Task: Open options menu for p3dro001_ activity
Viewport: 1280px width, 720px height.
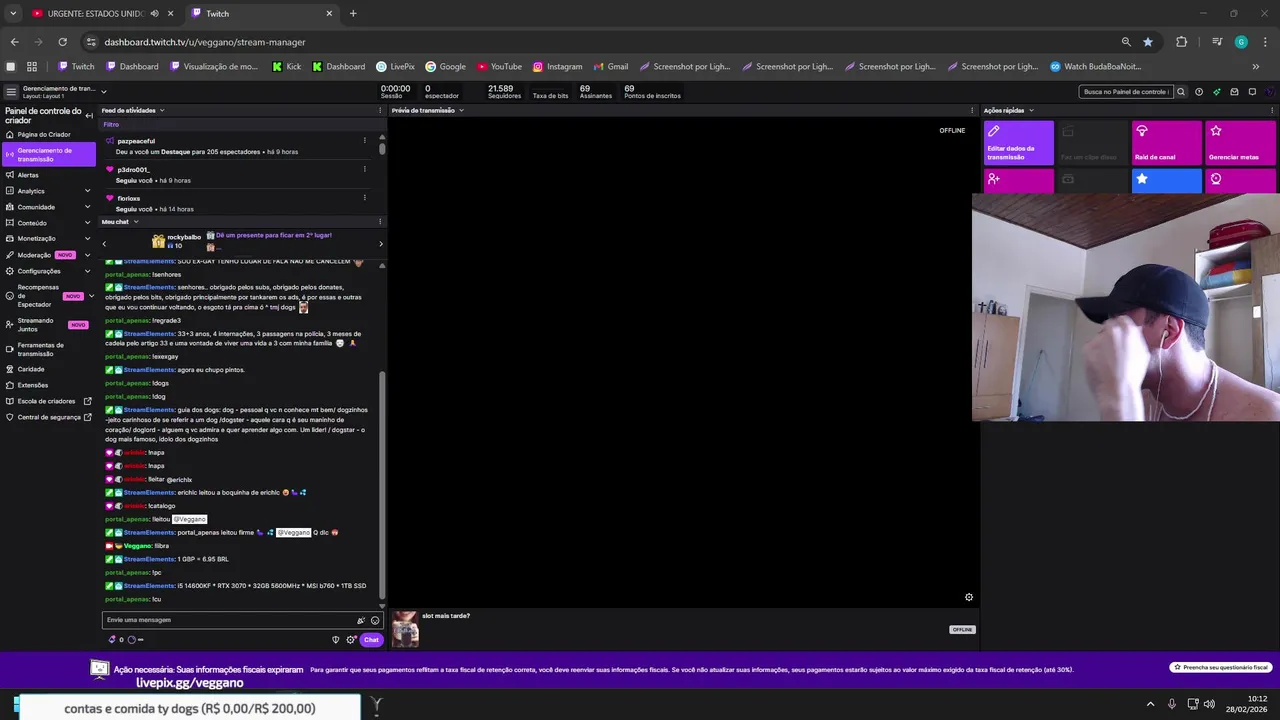Action: coord(364,169)
